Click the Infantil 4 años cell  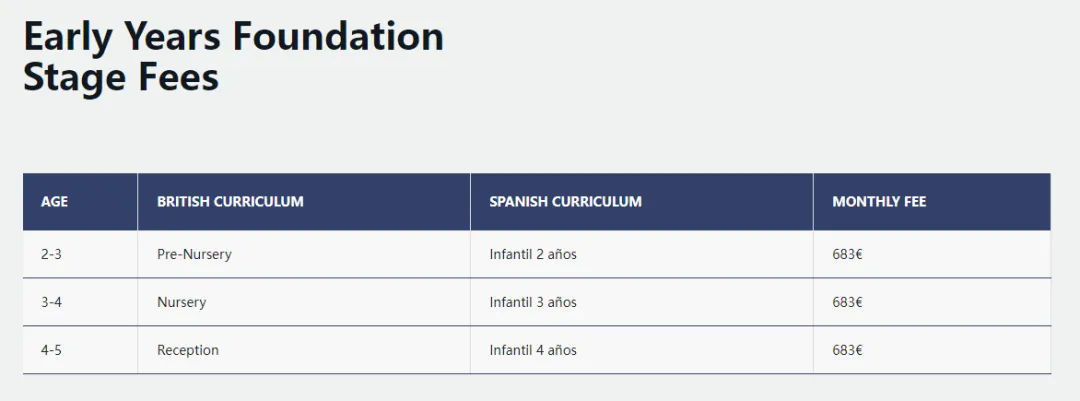[x=642, y=350]
